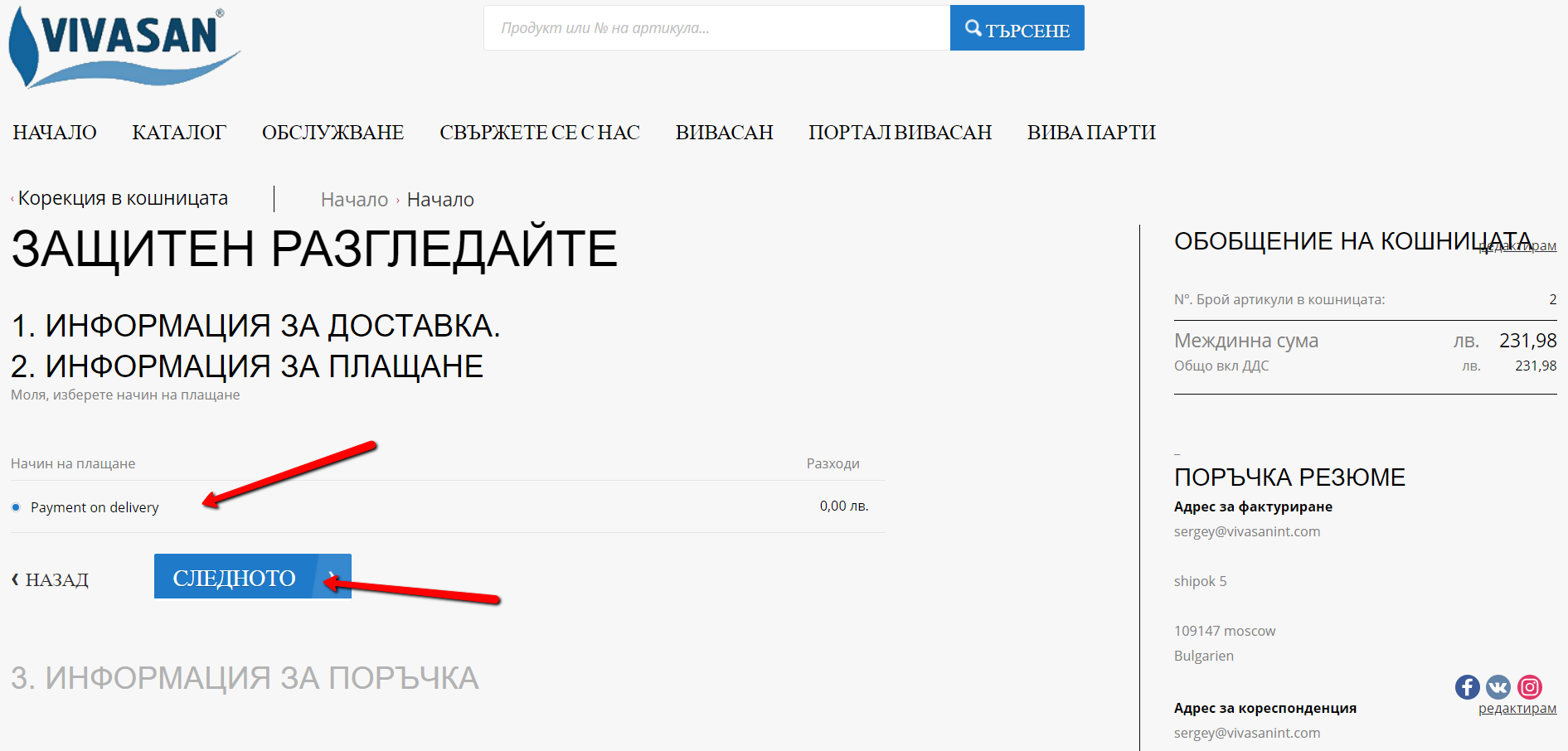
Task: Open СВЪРЖЕТЕ СЕ С НАС menu item
Action: pos(540,133)
